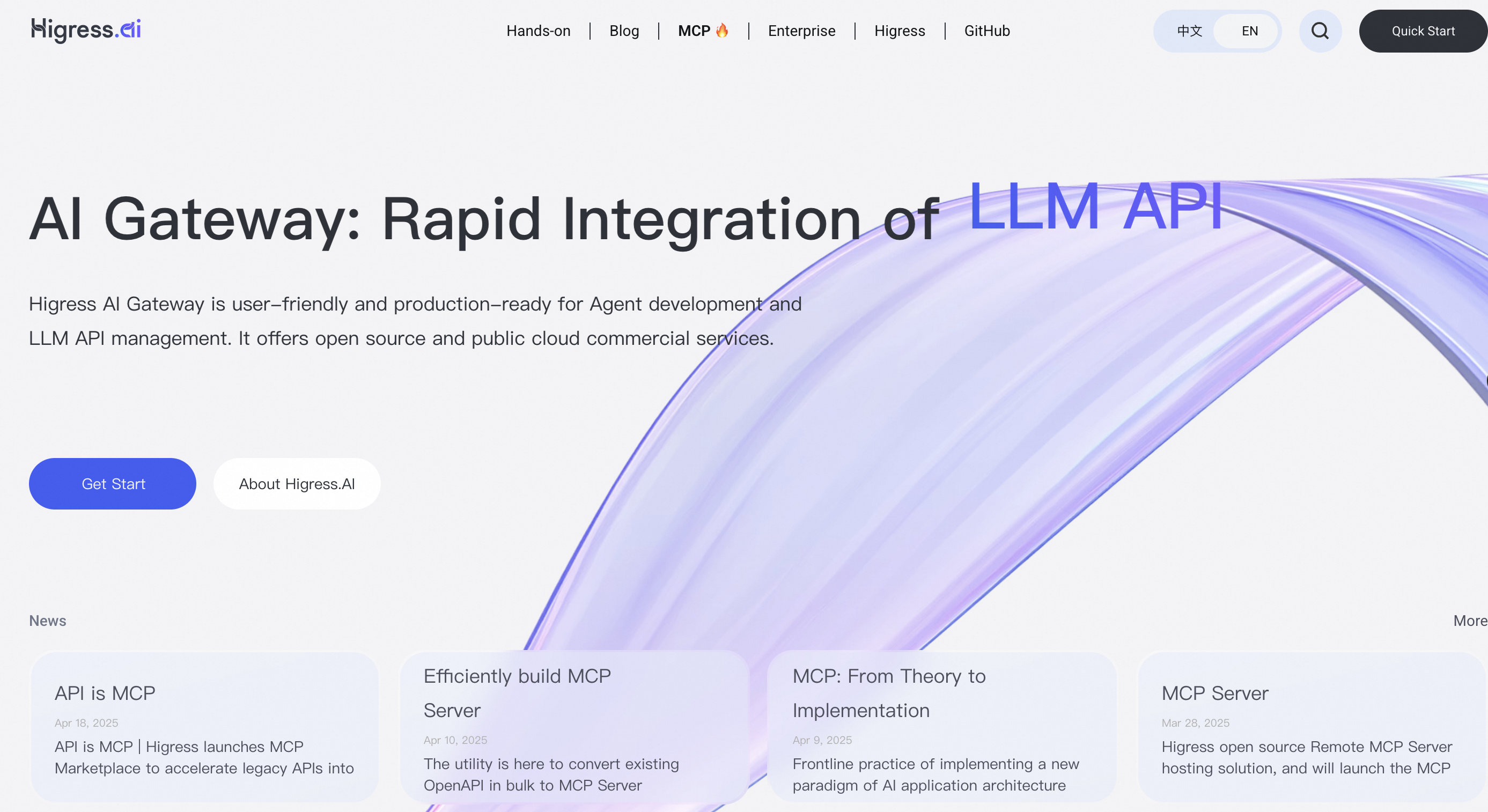Screen dimensions: 1488x812
Task: Open More news link
Action: point(1470,621)
